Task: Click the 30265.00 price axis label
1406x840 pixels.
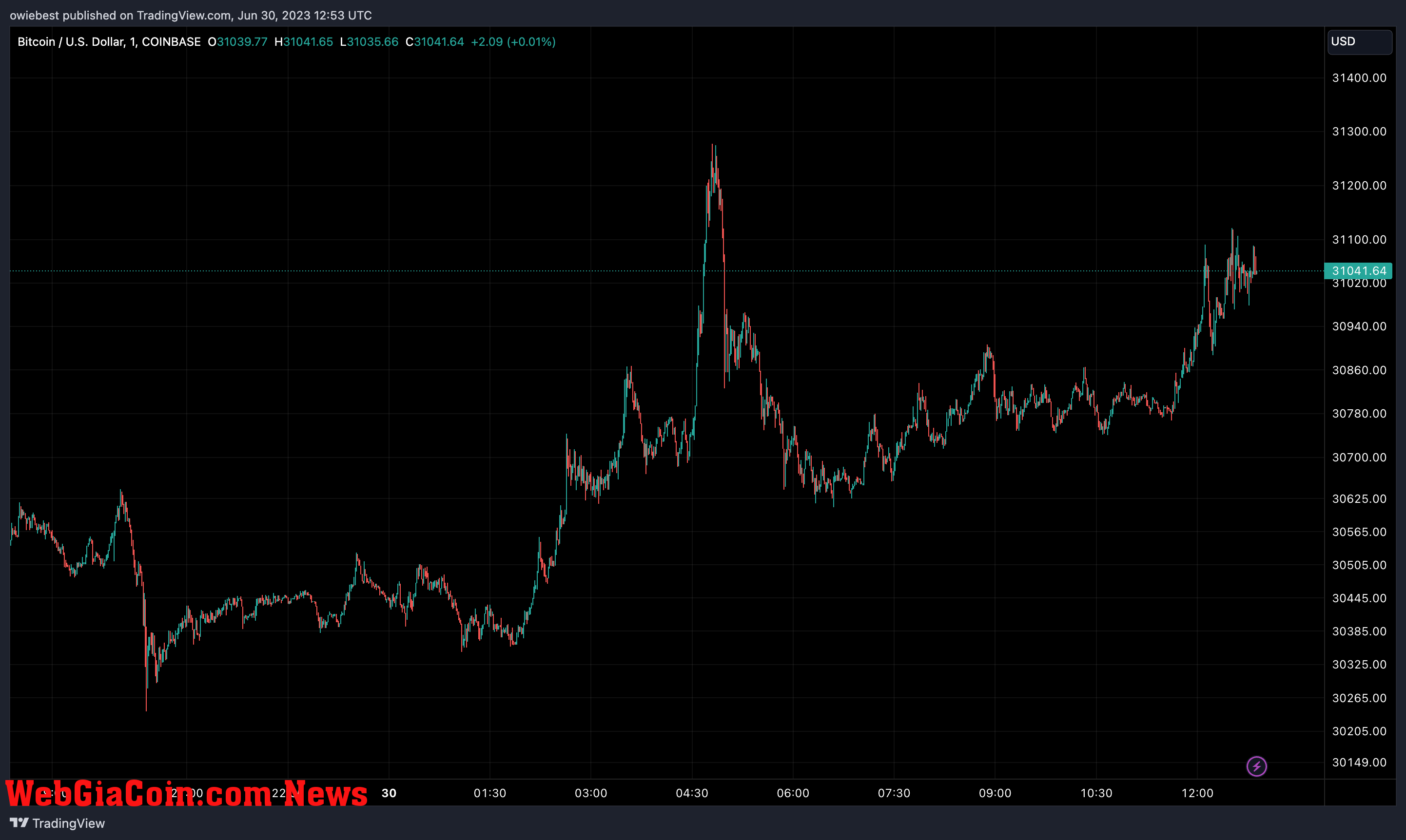Action: click(1359, 698)
